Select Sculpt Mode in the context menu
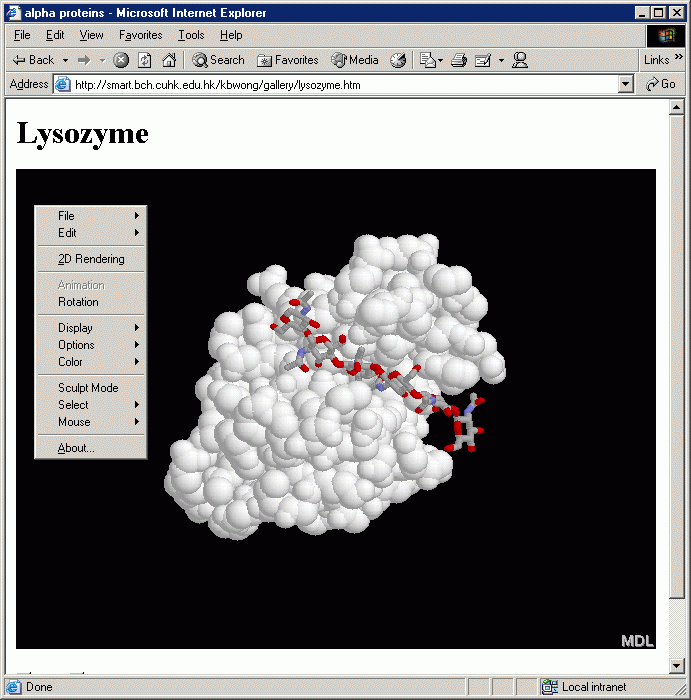Image resolution: width=691 pixels, height=700 pixels. 88,388
